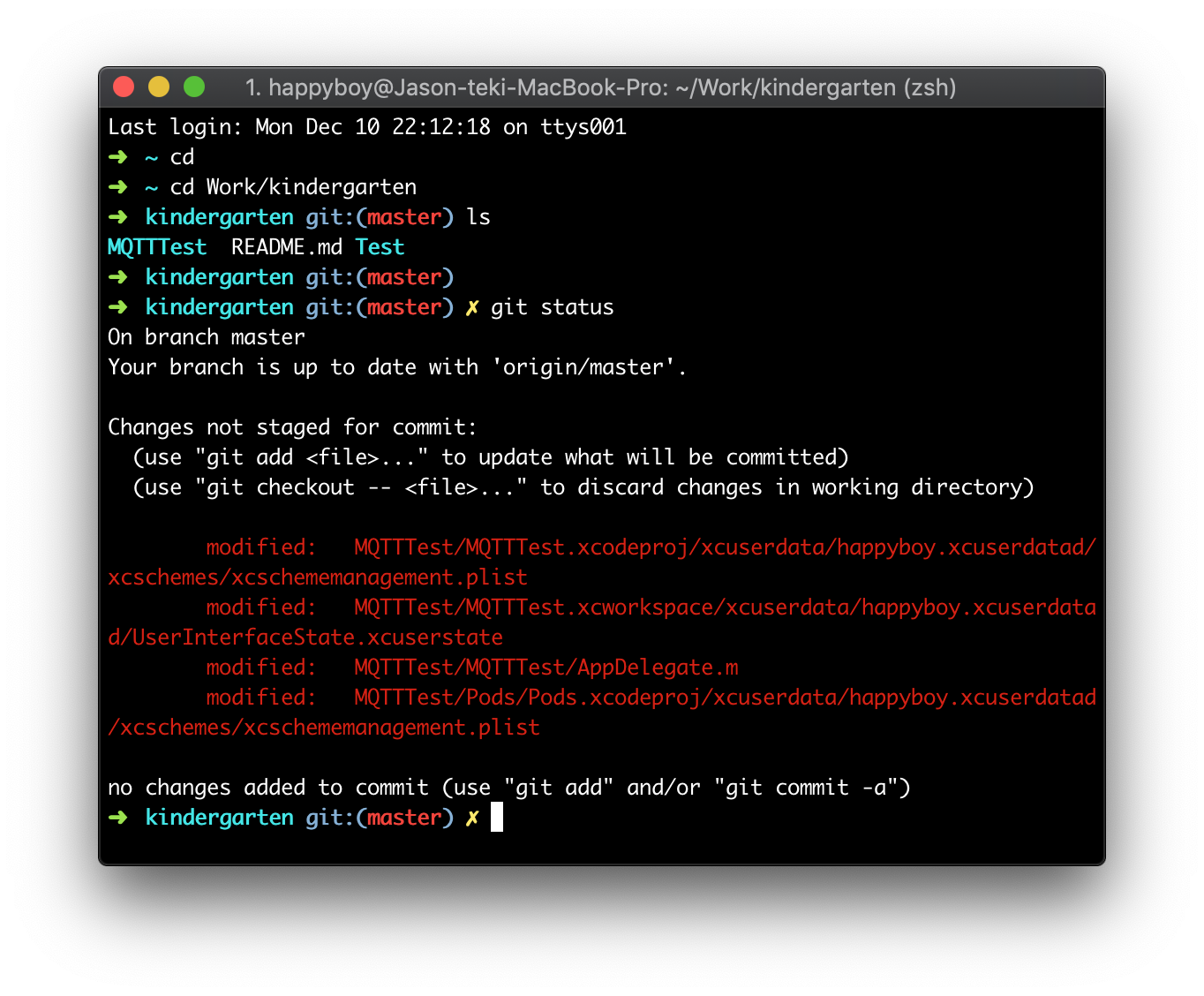
Task: Click the 'no changes added to commit' line
Action: [508, 788]
